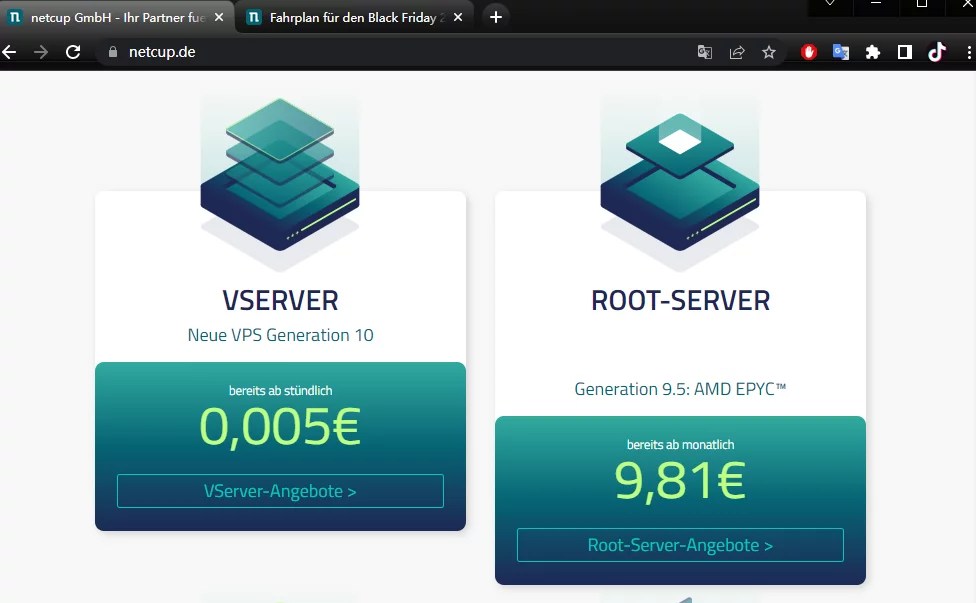Bookmark this page with the star

click(x=769, y=52)
